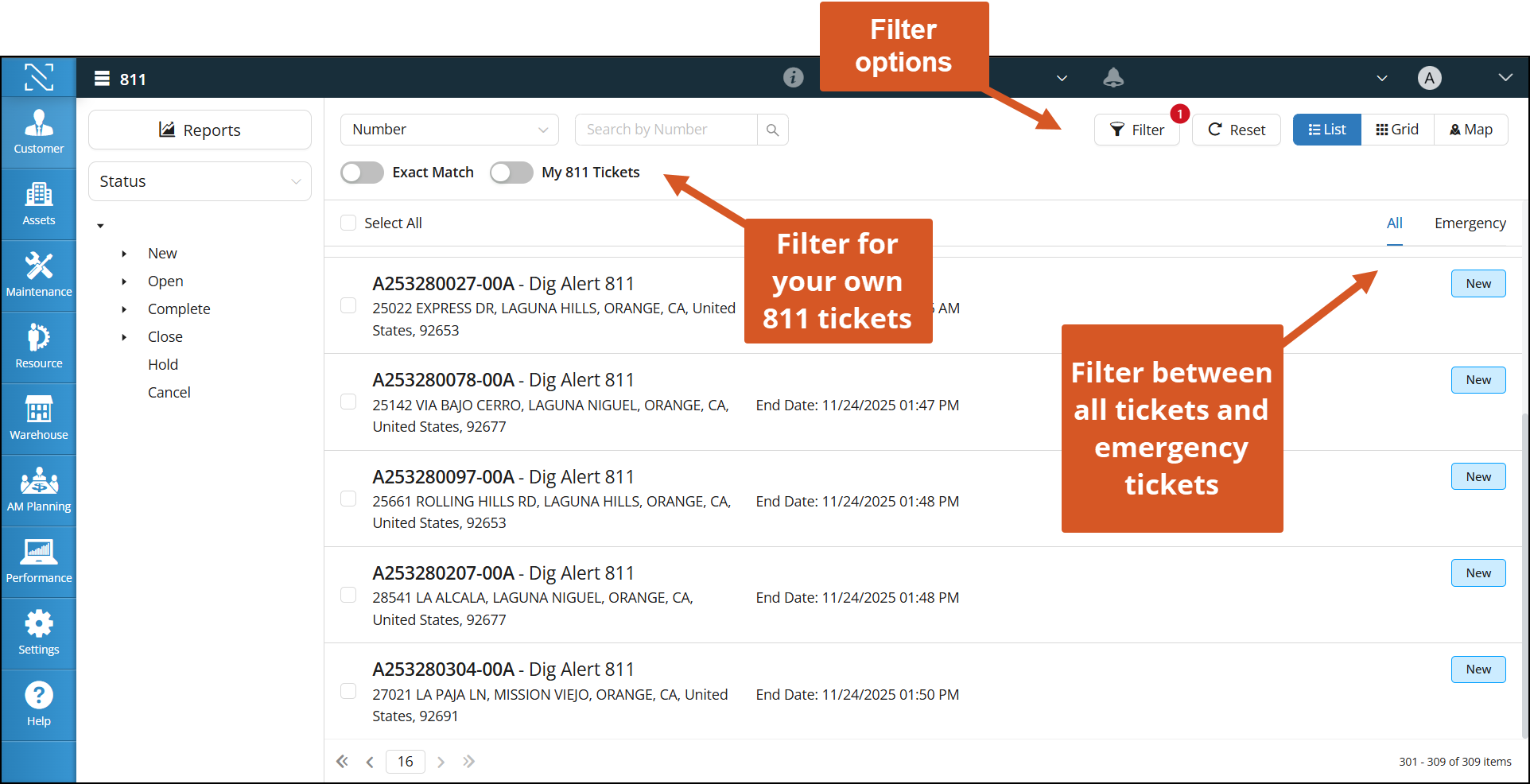This screenshot has height=784, width=1530.
Task: Click the info icon in header
Action: tap(793, 77)
